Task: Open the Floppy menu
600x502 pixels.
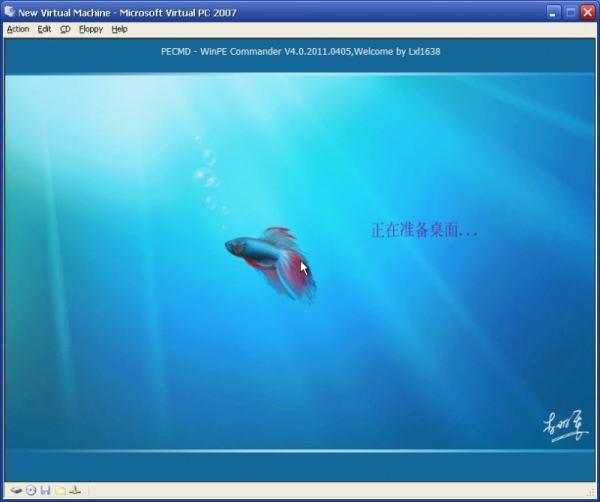Action: (91, 29)
